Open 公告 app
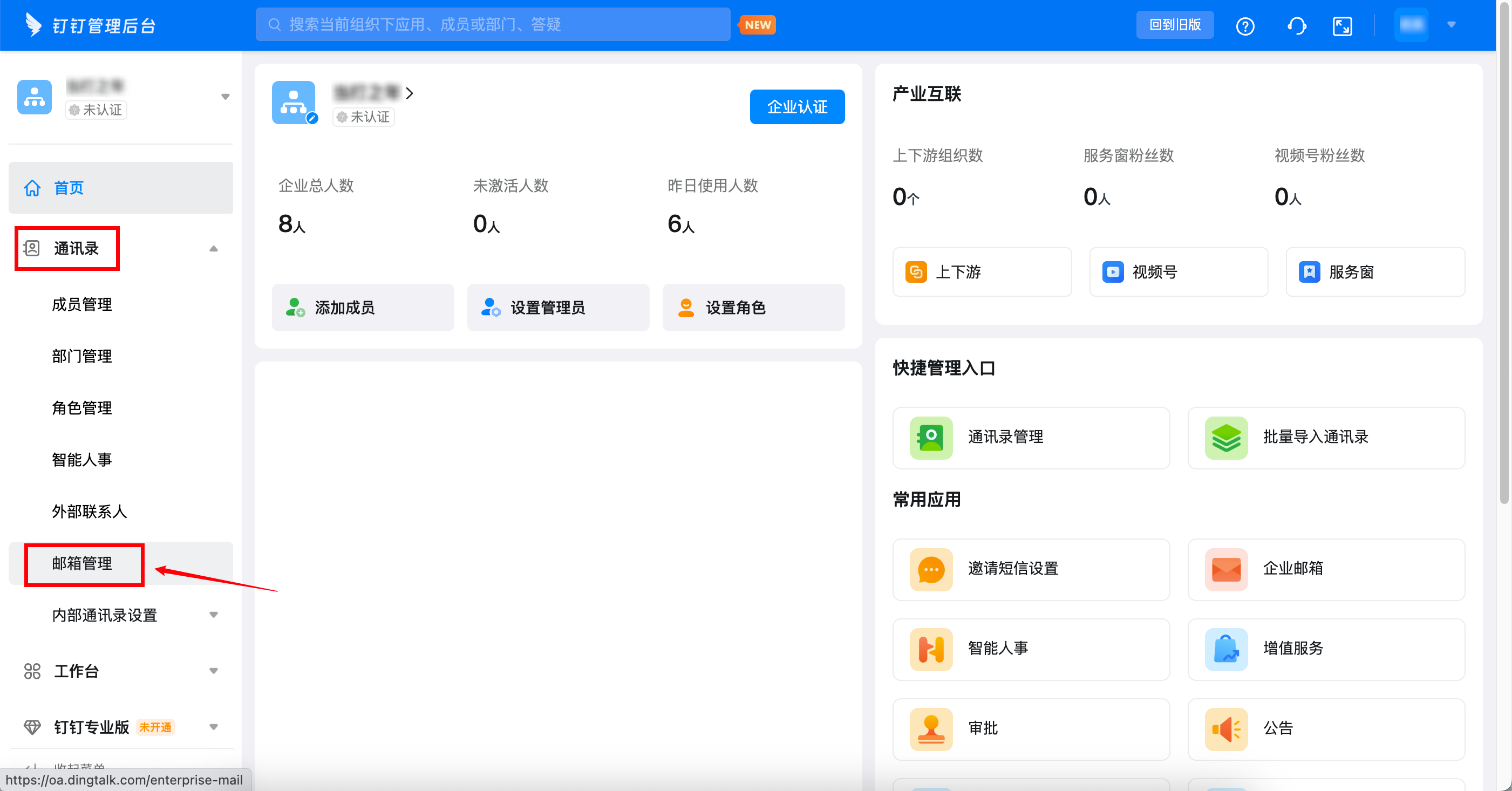The width and height of the screenshot is (1512, 791). (1326, 729)
